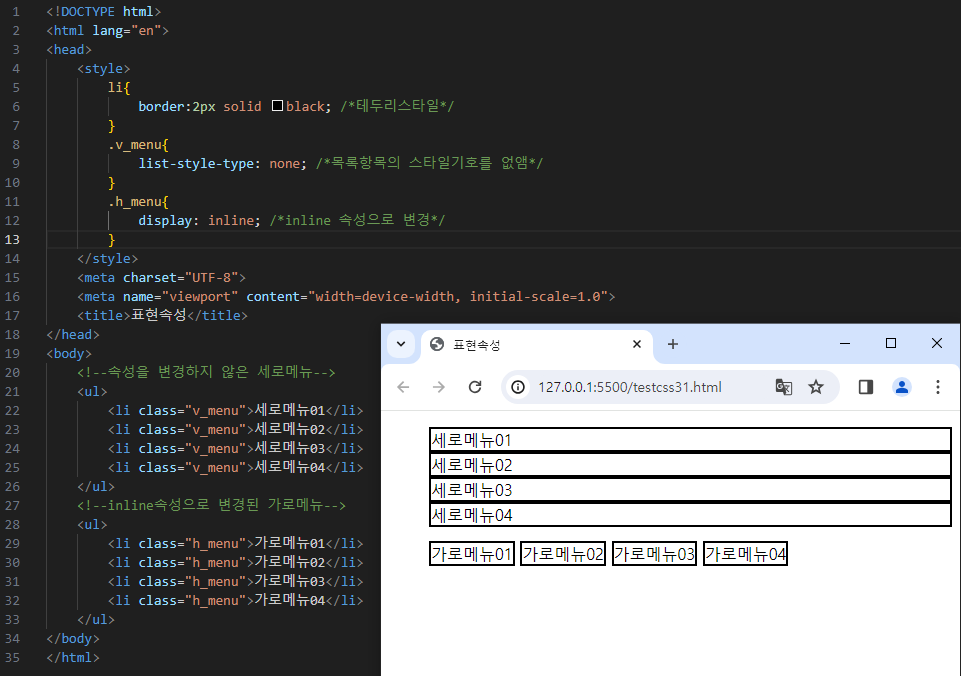Screen dimensions: 961x676
Task: Click 세로메뉴01 item in the browser page
Action: tap(690, 440)
